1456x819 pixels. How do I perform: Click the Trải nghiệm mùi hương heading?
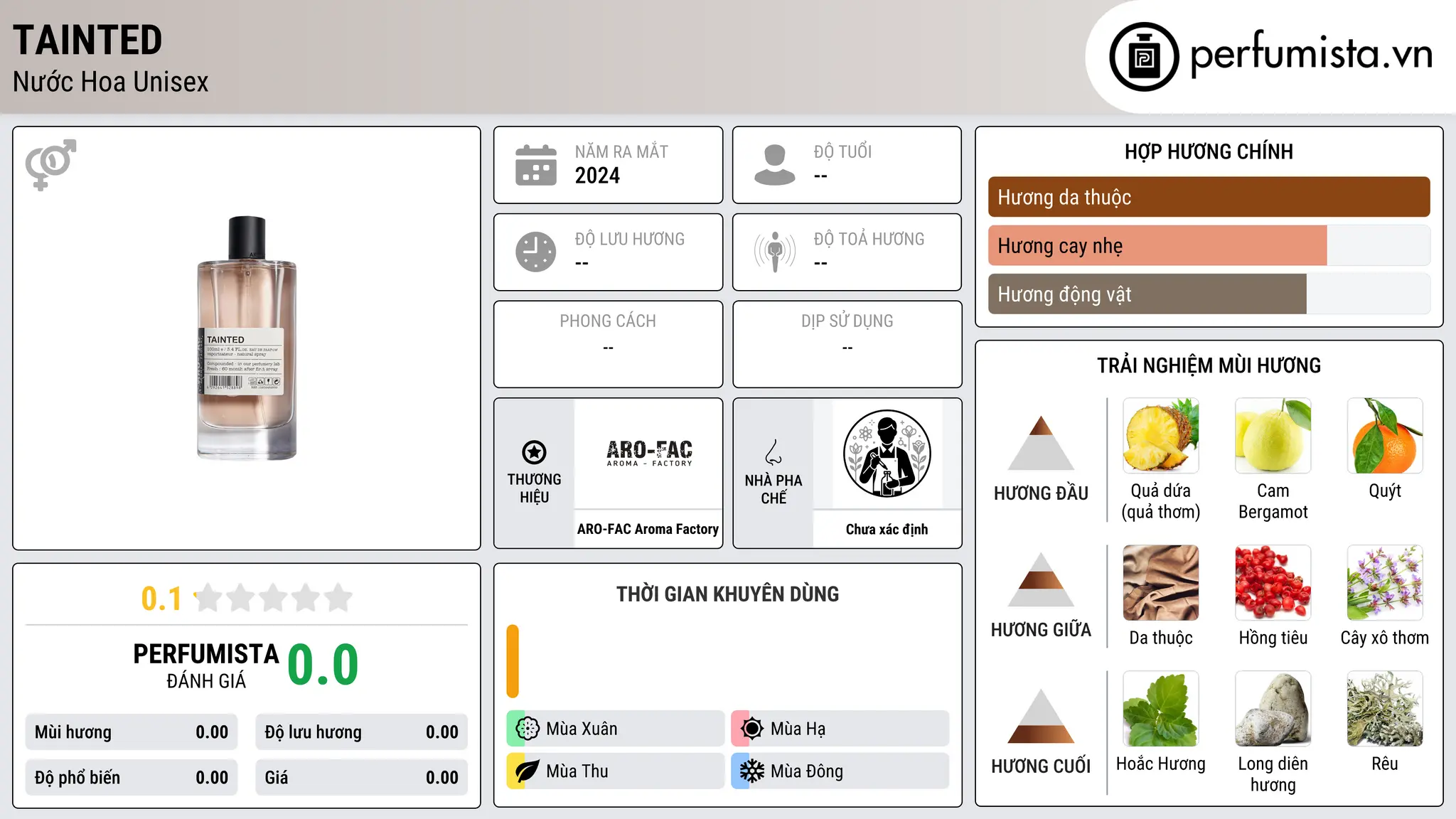pos(1209,365)
